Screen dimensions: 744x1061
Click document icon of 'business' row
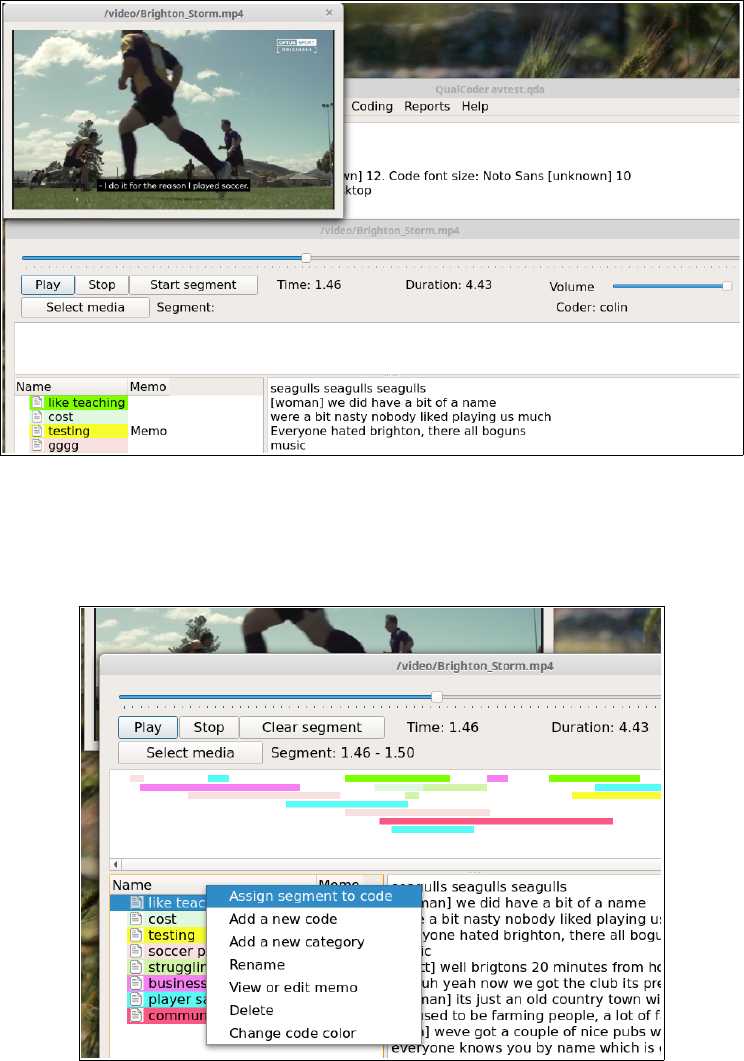pos(137,983)
